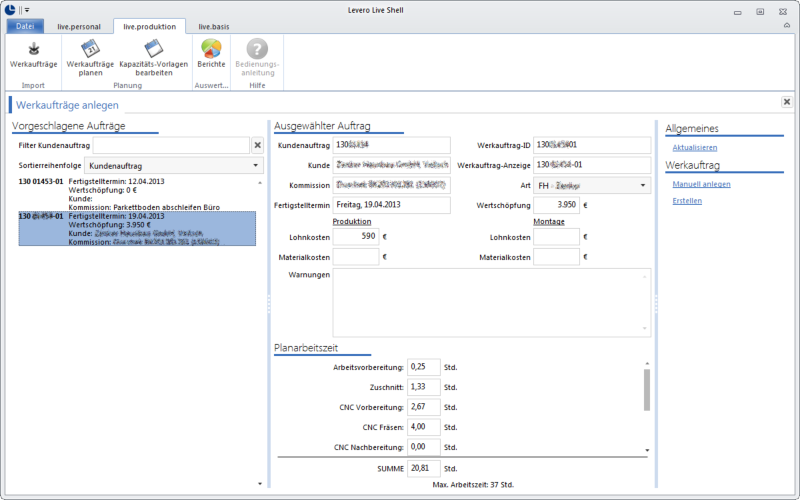The width and height of the screenshot is (800, 500).
Task: Click the Zuschnitt hours field
Action: 423,387
